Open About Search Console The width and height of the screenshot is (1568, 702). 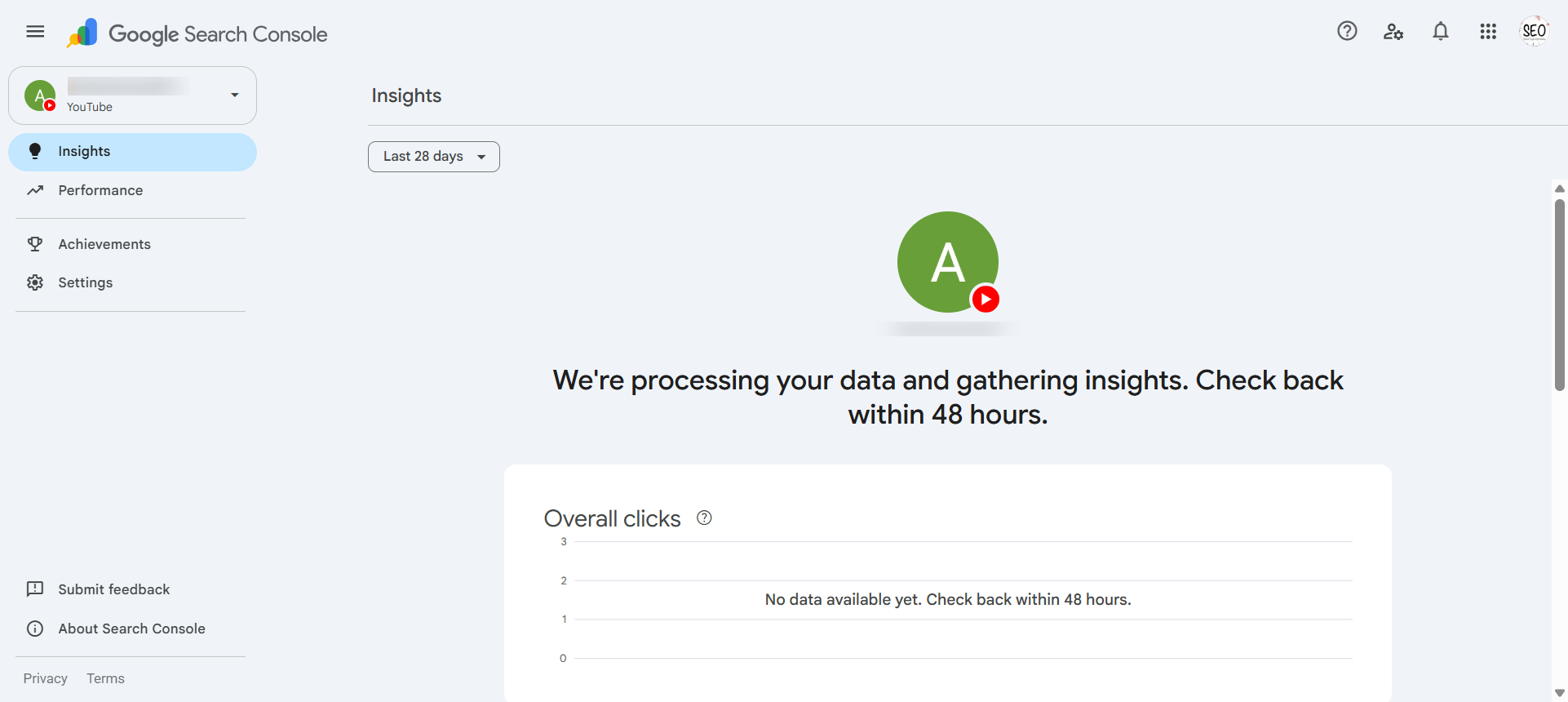pyautogui.click(x=132, y=629)
